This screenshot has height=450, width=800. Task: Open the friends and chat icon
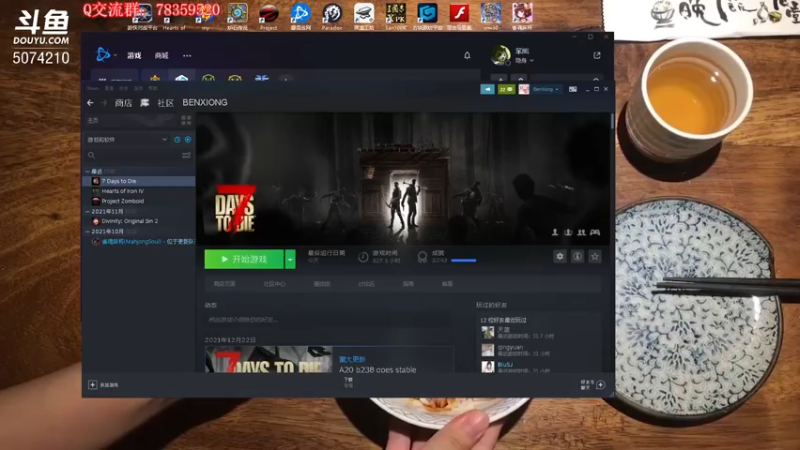[x=601, y=385]
